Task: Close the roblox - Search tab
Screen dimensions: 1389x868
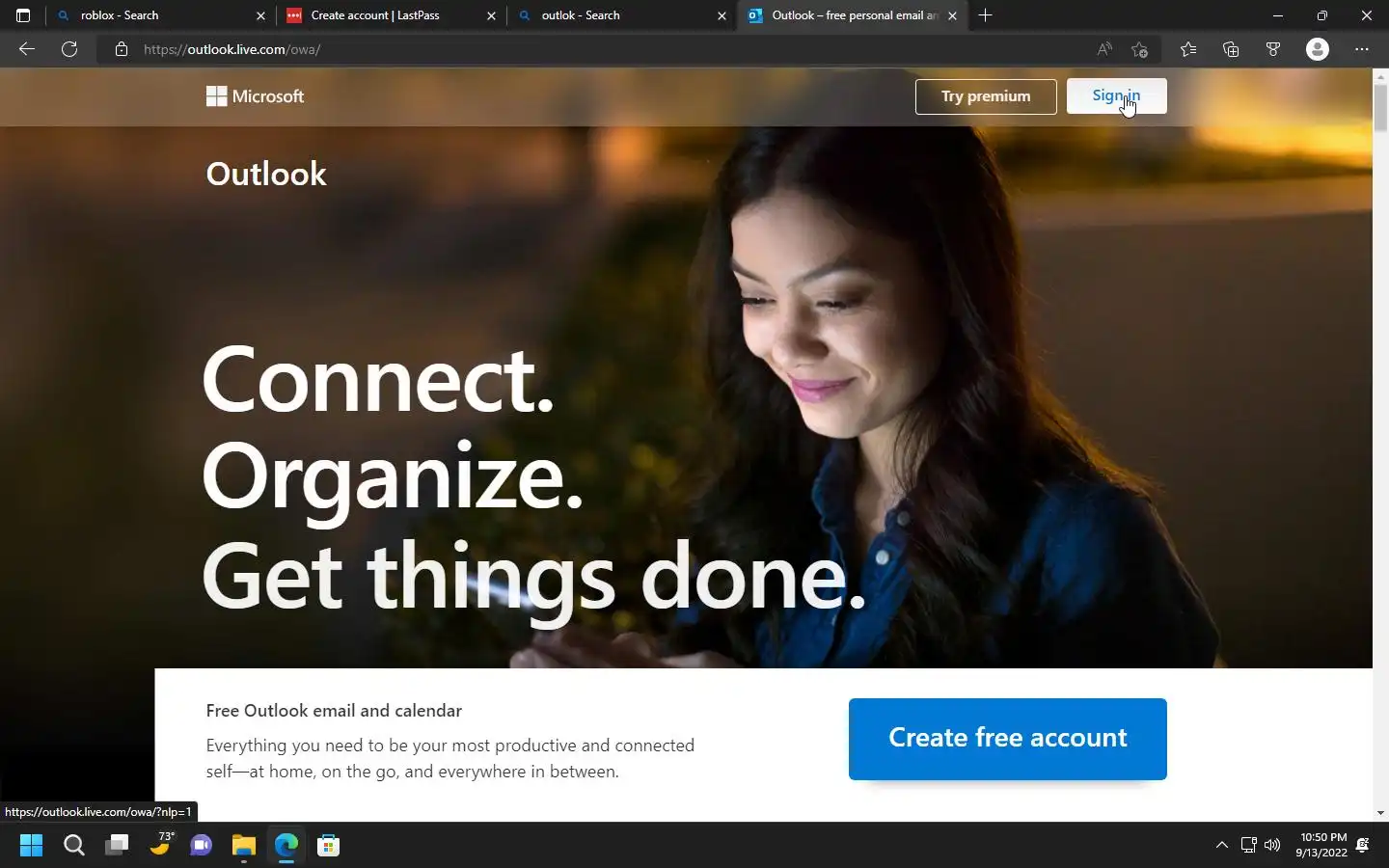Action: click(260, 15)
